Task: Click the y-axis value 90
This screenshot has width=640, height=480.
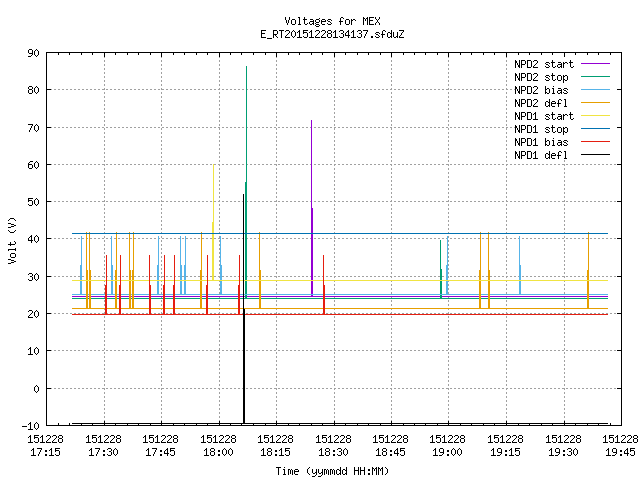Action: [33, 53]
